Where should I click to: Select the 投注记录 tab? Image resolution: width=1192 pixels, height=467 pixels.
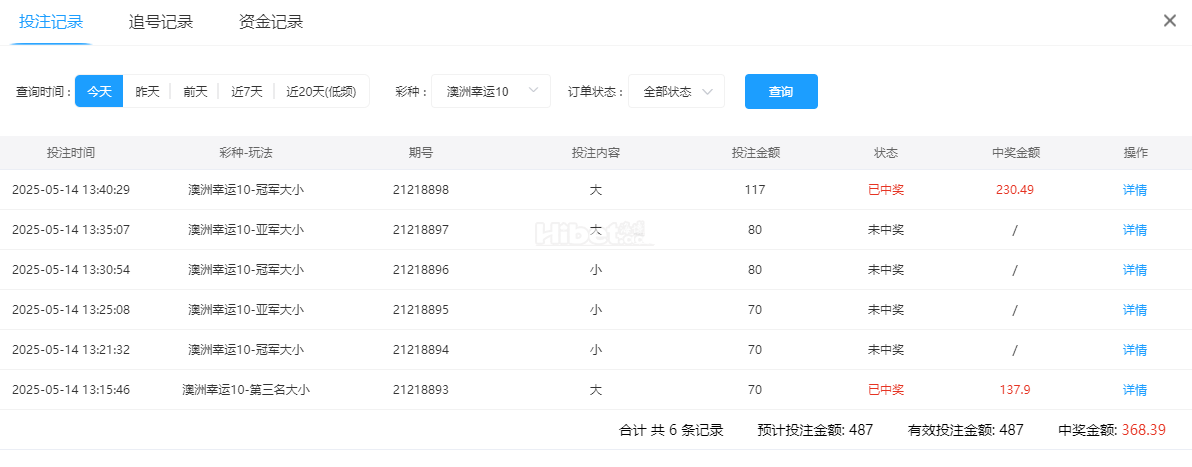[x=51, y=22]
